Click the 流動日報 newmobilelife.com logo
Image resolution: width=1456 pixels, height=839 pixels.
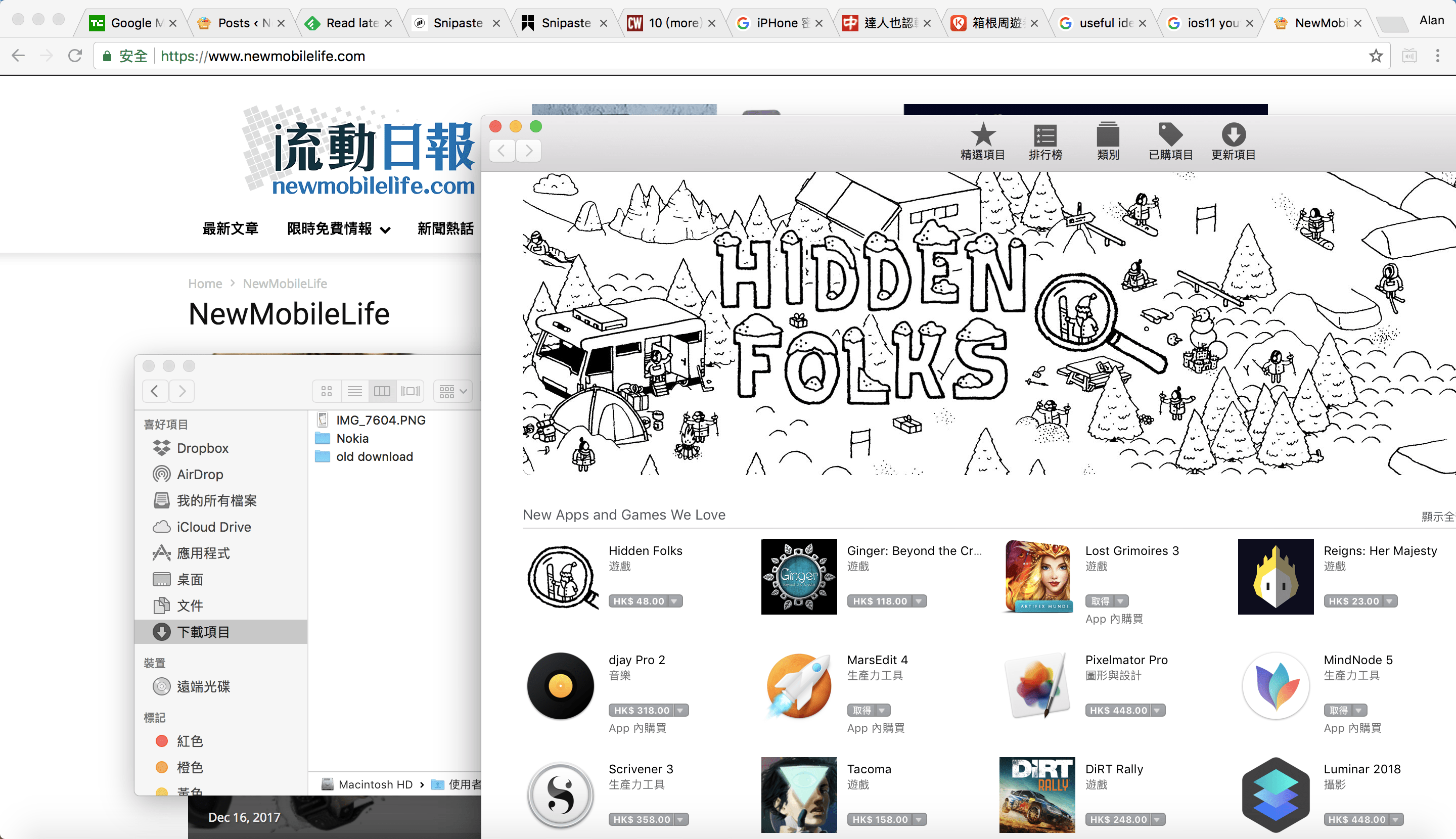tap(358, 150)
